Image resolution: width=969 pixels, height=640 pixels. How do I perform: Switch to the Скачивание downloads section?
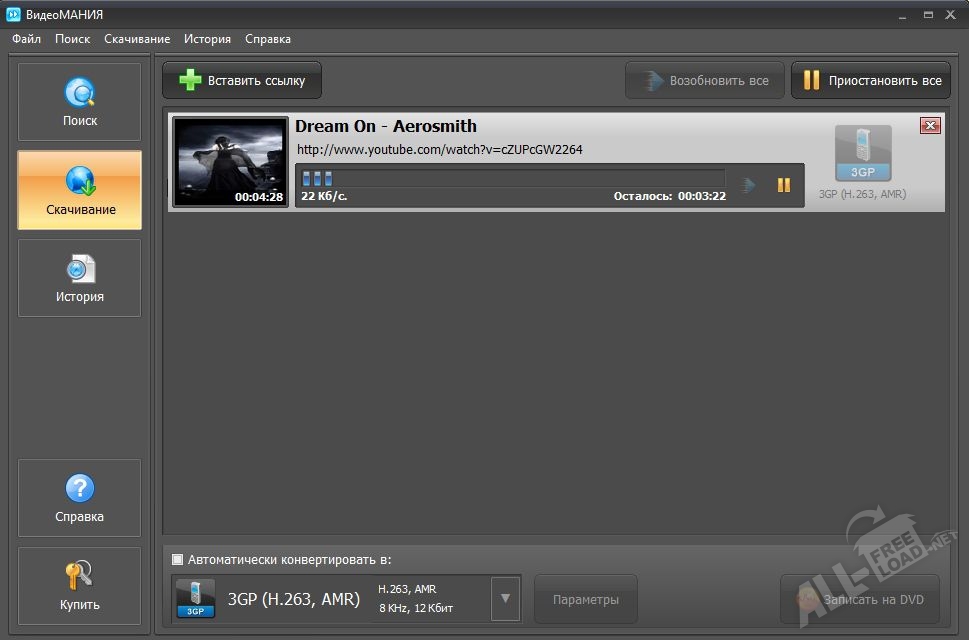click(x=80, y=190)
